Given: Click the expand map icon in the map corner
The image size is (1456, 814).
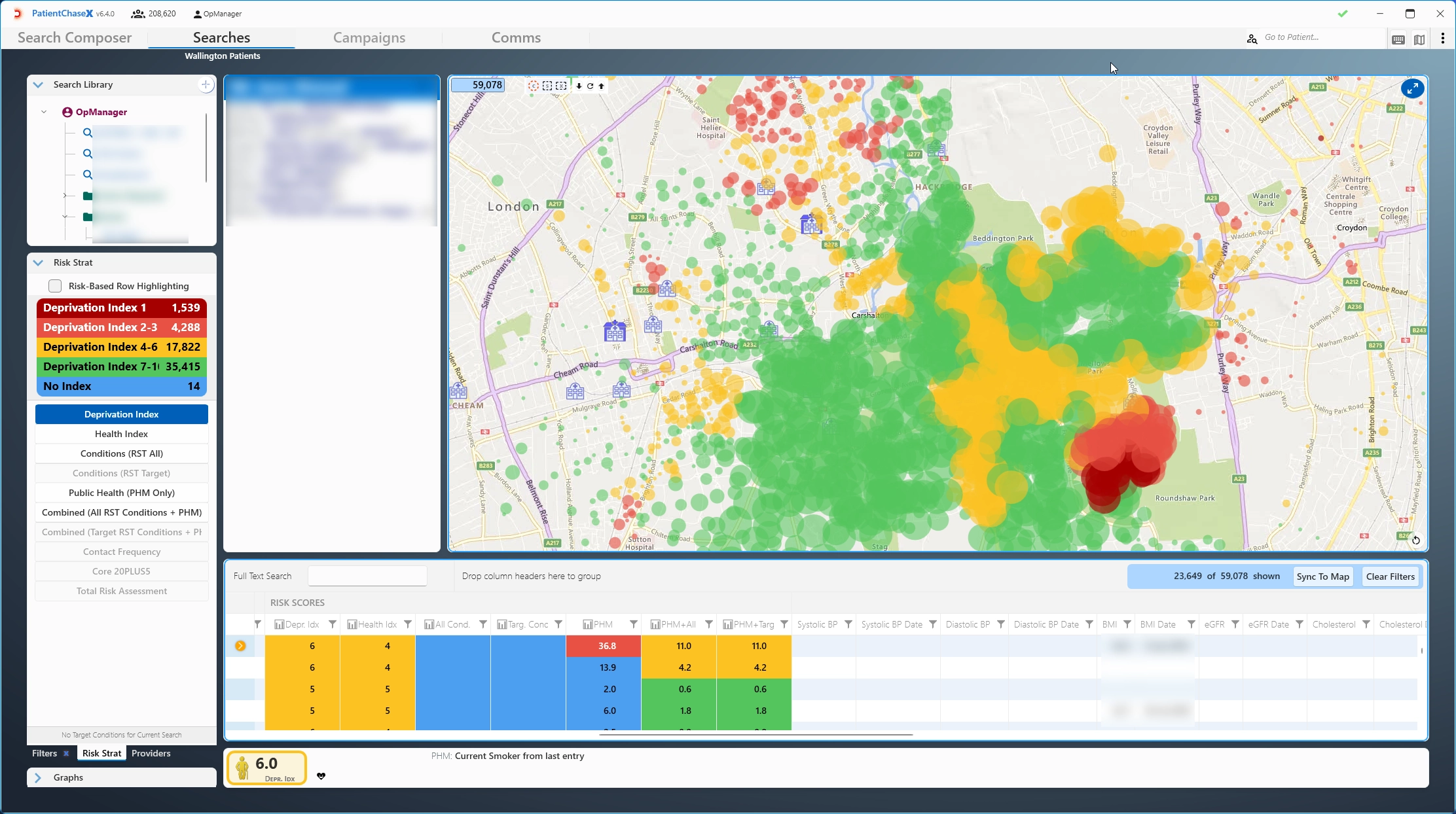Looking at the screenshot, I should tap(1412, 88).
